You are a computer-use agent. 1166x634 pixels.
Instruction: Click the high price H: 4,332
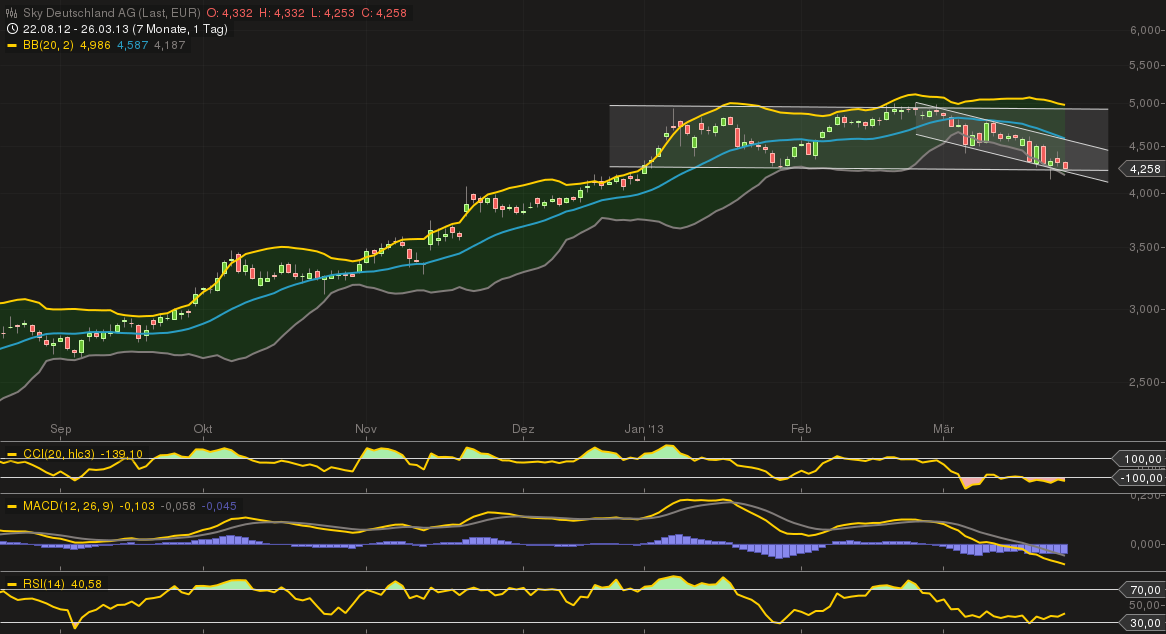(280, 13)
